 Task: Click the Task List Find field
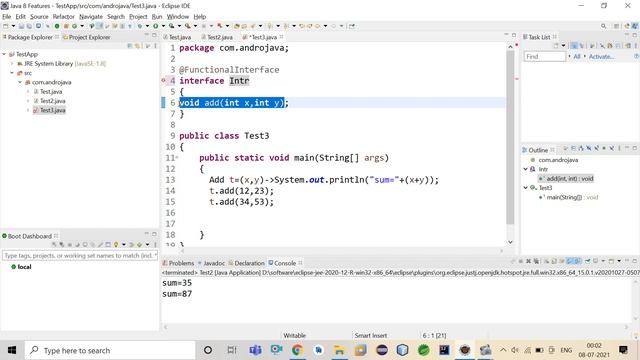(x=544, y=57)
